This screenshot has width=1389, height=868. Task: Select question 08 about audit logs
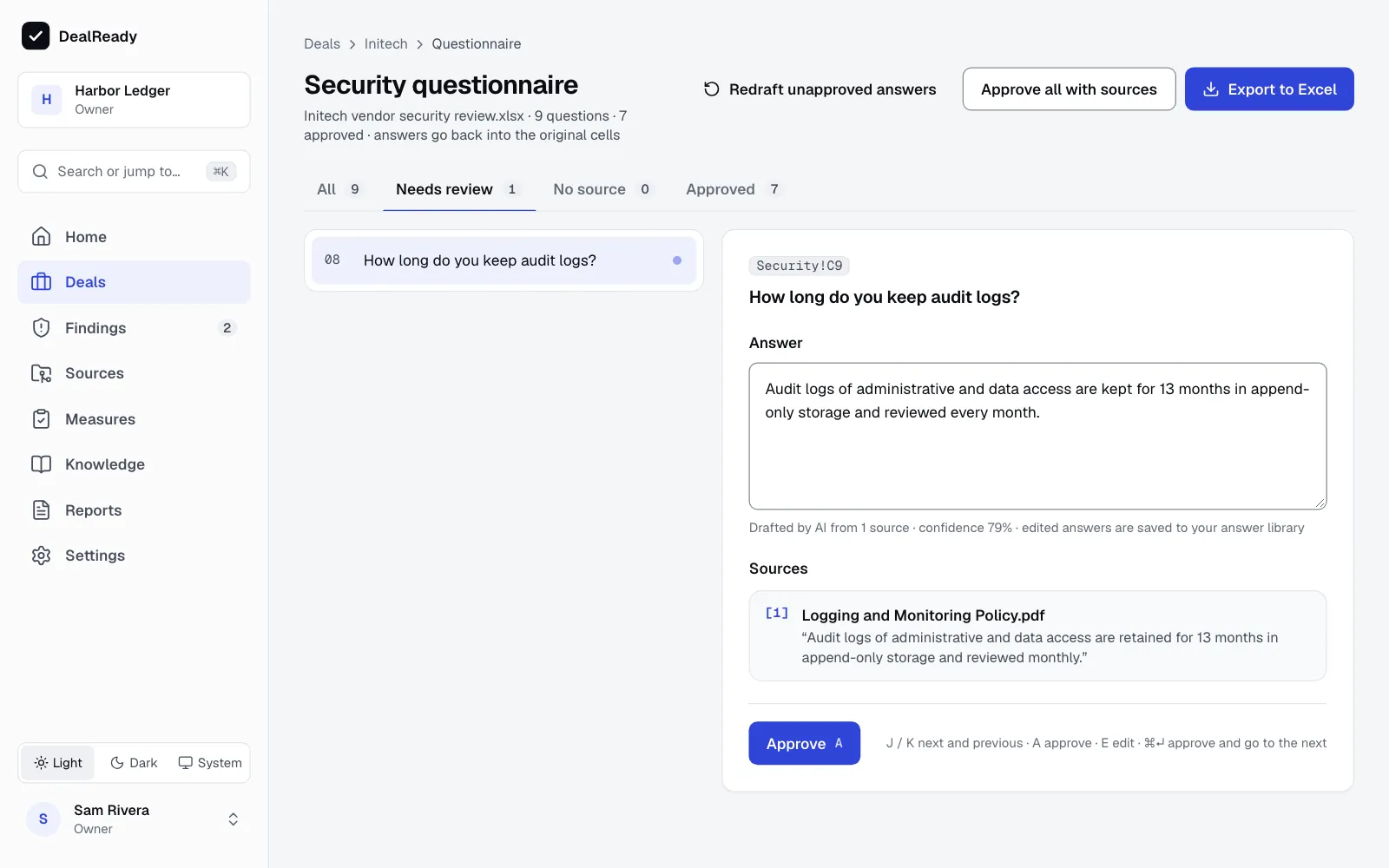(x=504, y=260)
